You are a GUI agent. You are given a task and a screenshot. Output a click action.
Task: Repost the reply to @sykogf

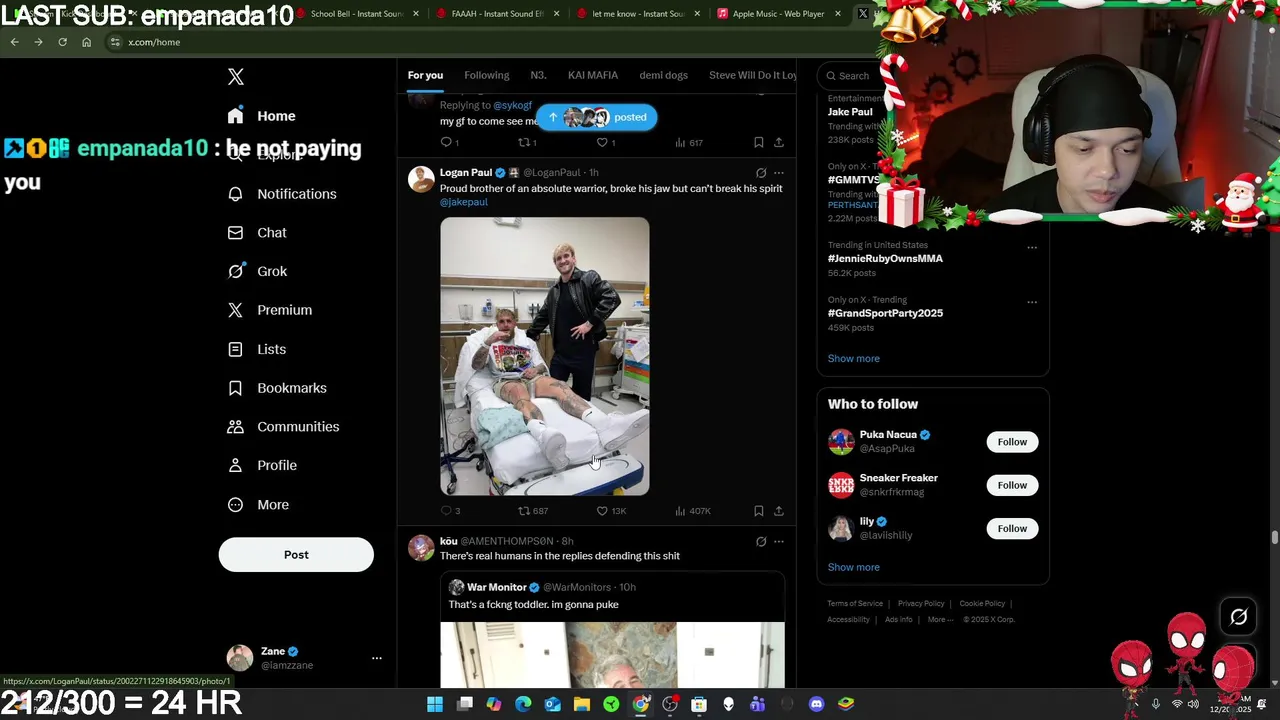(526, 143)
